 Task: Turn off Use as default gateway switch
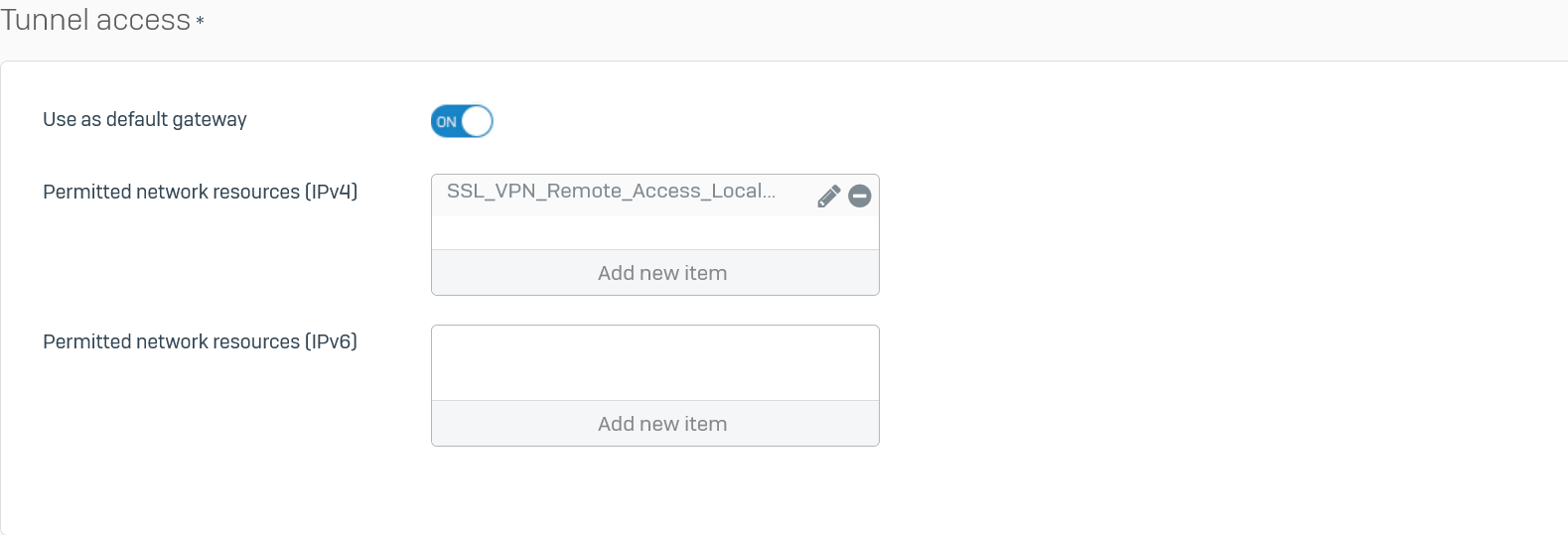[x=462, y=121]
